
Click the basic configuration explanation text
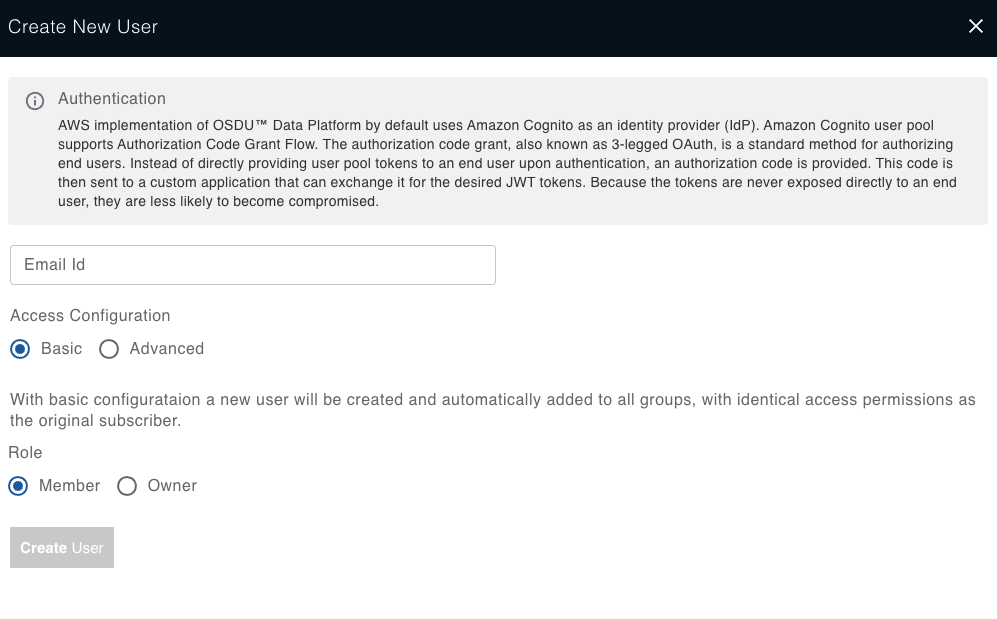click(x=493, y=410)
